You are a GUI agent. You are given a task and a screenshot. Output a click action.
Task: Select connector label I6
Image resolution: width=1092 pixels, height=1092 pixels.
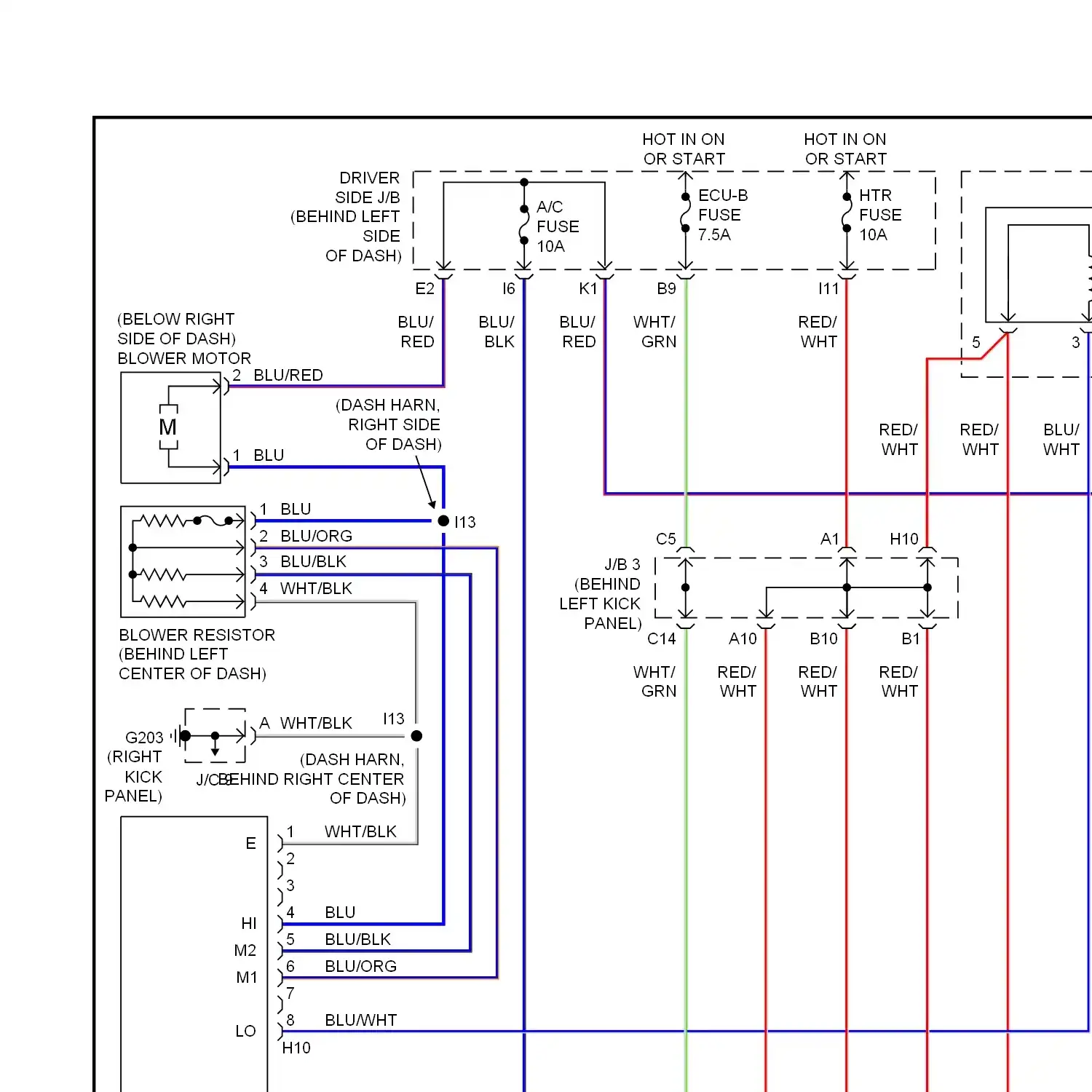(x=508, y=288)
